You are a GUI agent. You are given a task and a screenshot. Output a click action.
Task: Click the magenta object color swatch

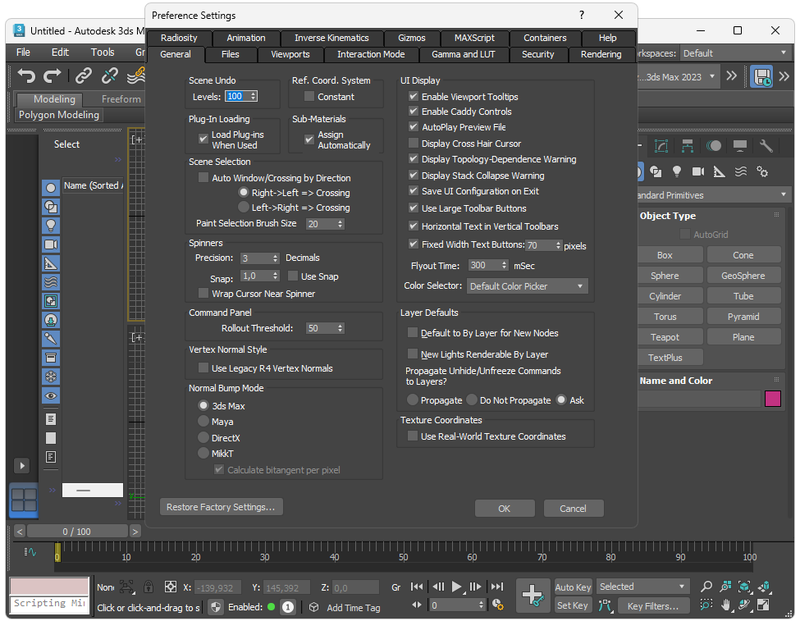point(772,399)
